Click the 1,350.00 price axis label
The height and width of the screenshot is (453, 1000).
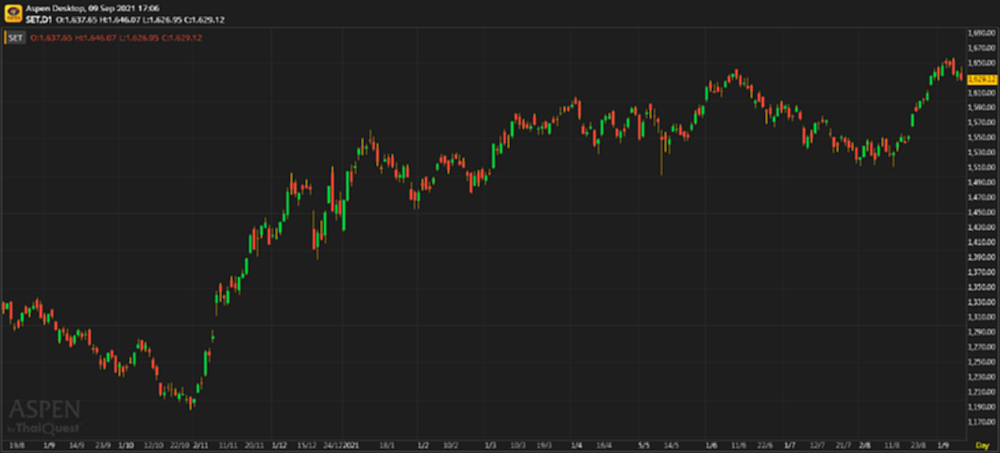(x=983, y=287)
